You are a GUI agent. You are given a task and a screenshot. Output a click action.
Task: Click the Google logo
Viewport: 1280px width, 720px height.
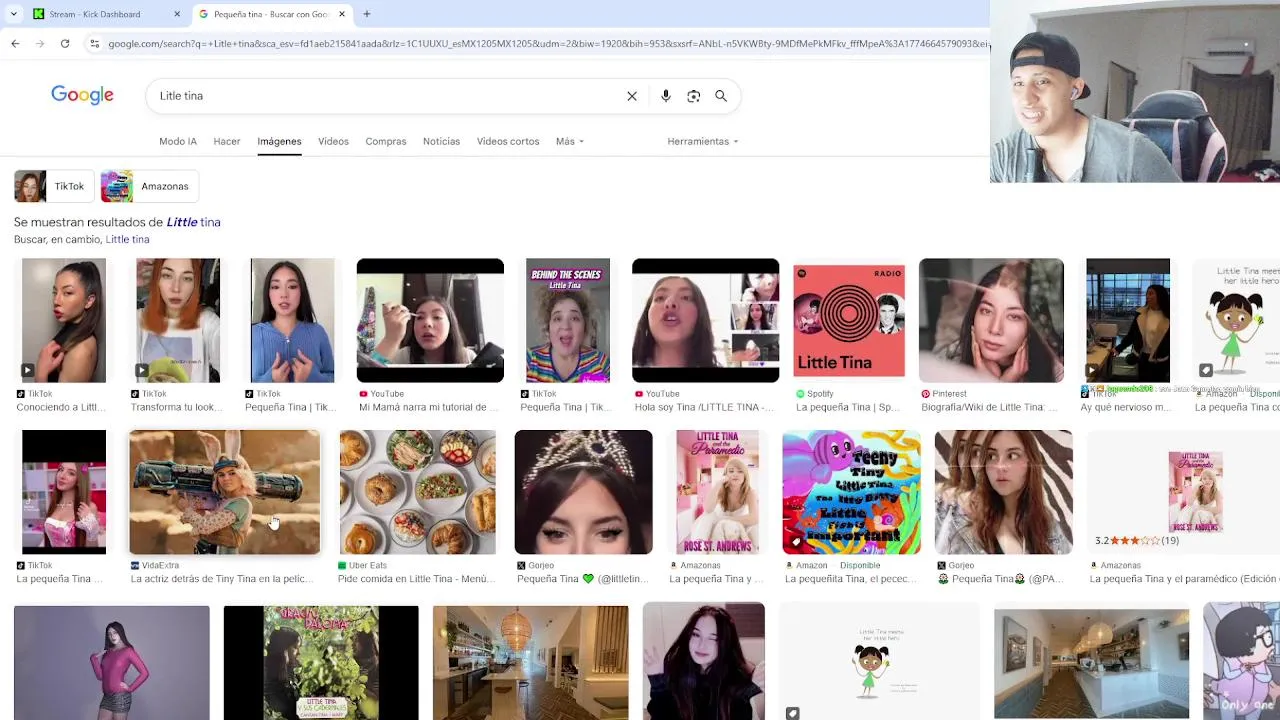coord(82,95)
